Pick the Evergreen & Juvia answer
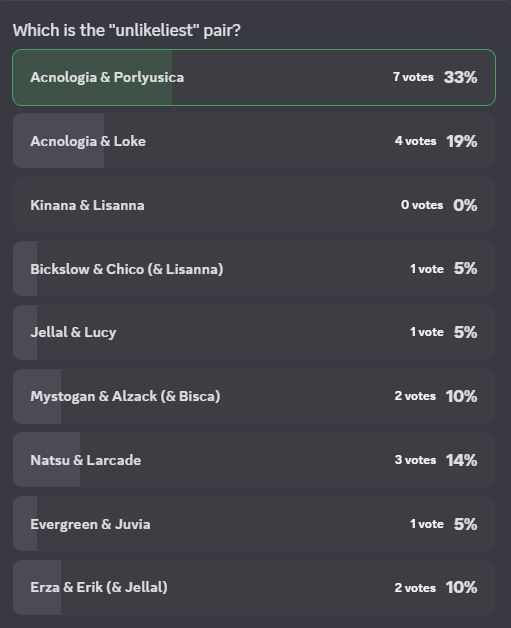Screen dimensions: 511x628 [x=254, y=524]
